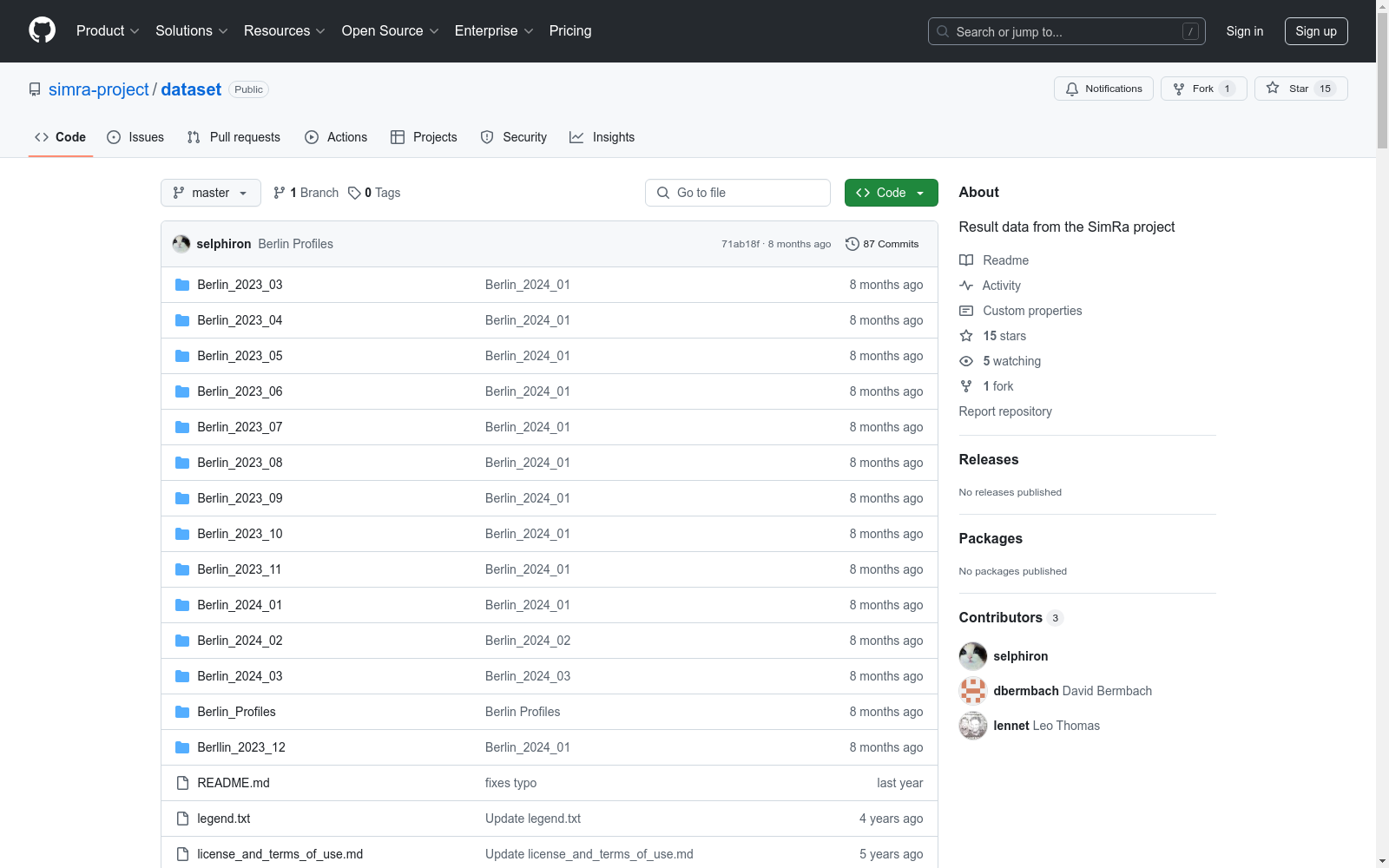Open lennet's avatar in Contributors

pos(973,726)
